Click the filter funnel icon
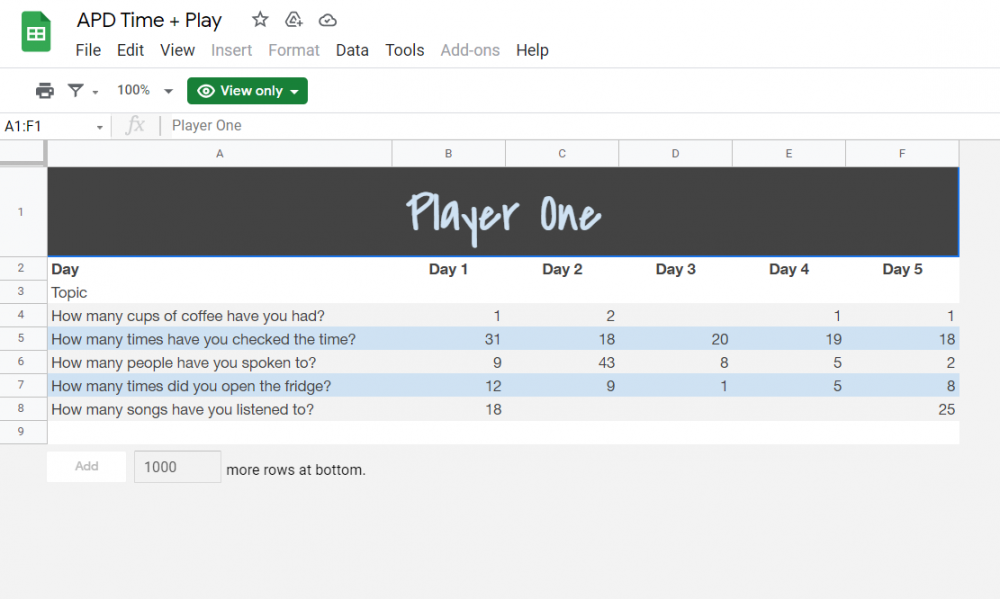The height and width of the screenshot is (599, 1000). pyautogui.click(x=75, y=91)
